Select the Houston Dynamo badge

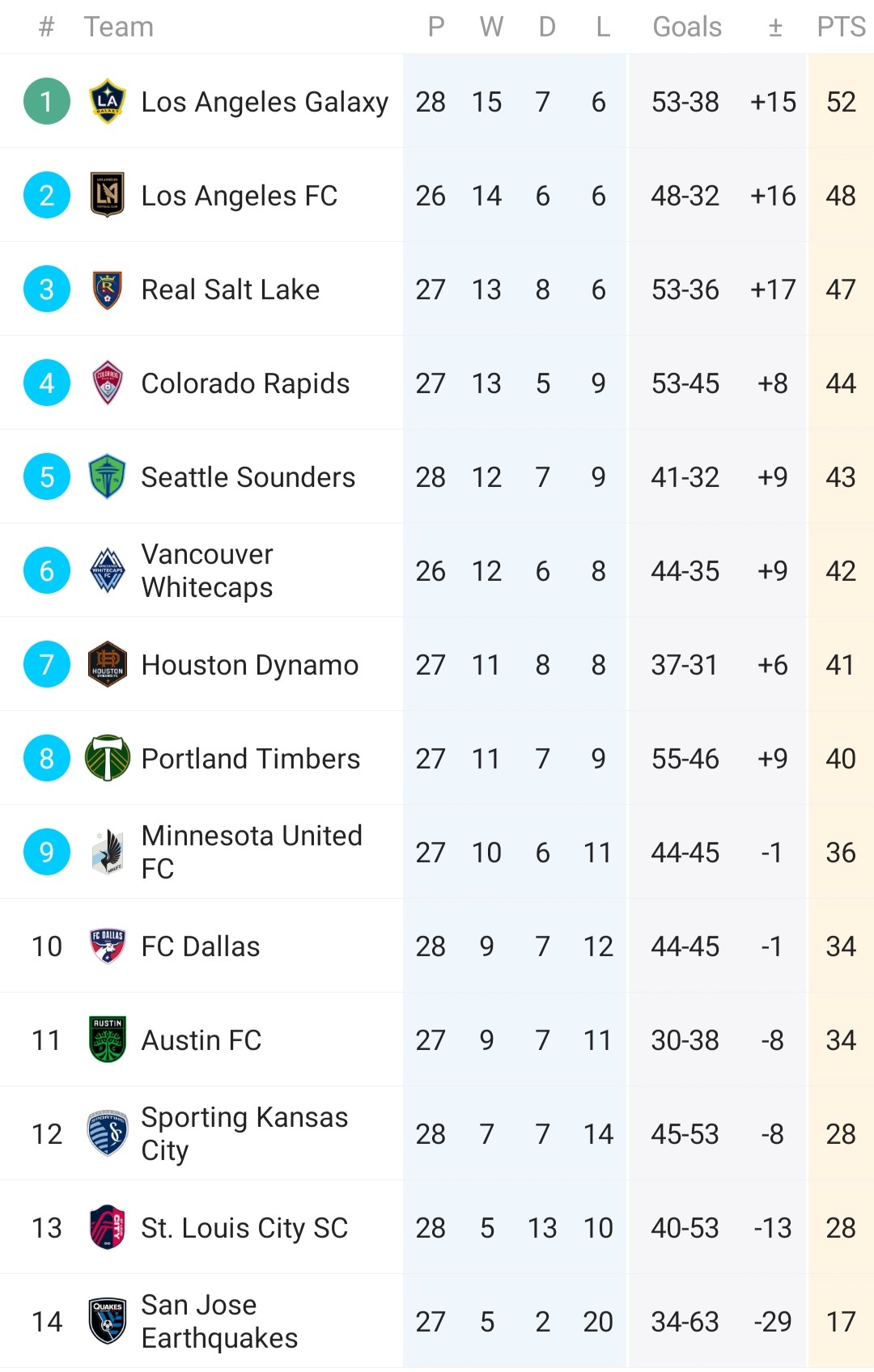pyautogui.click(x=108, y=664)
